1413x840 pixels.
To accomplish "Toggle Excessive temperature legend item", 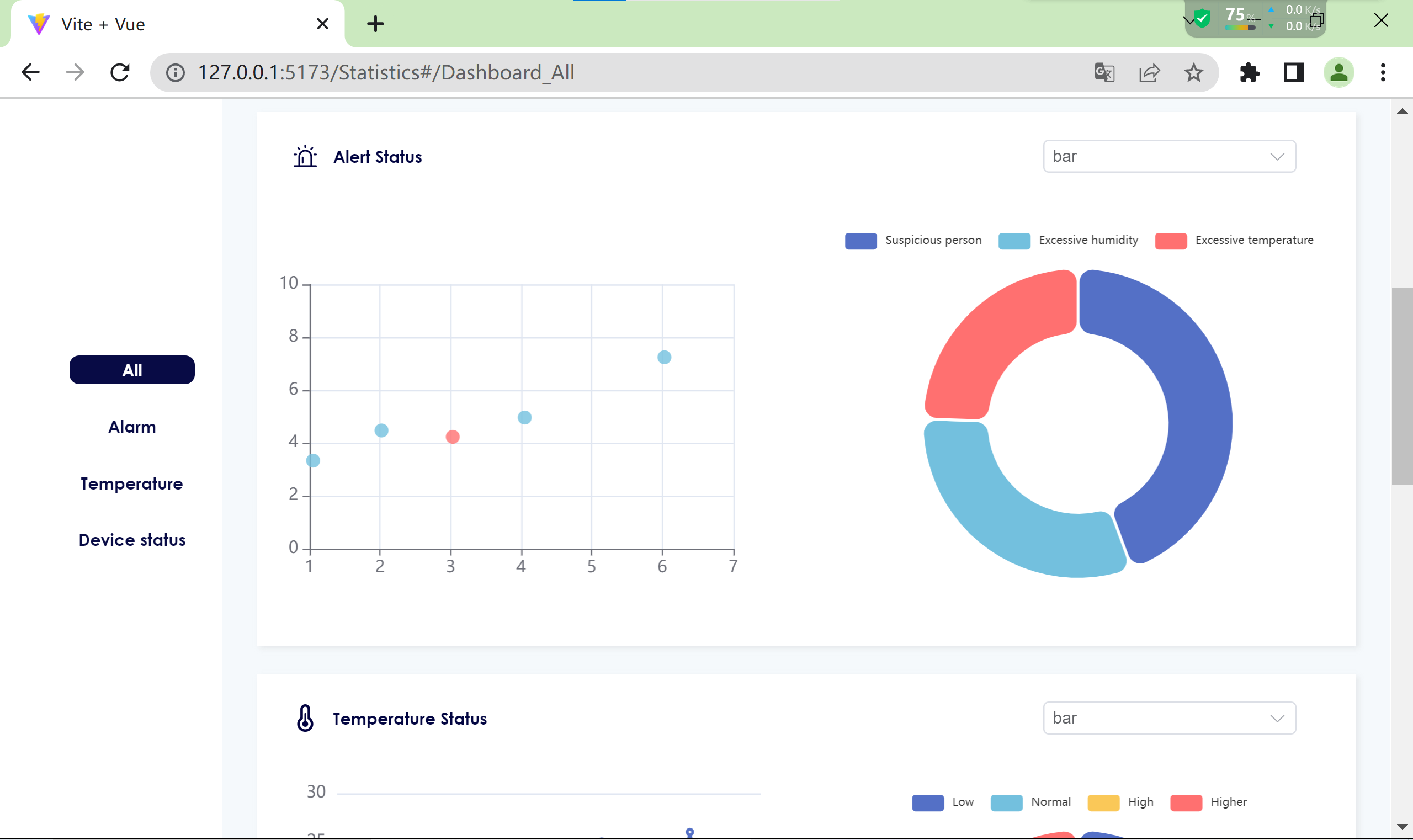I will (1234, 241).
